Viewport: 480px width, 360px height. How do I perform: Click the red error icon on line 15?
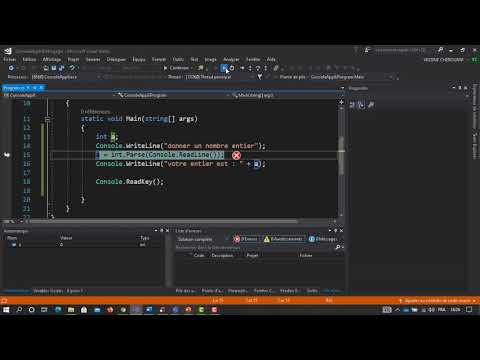236,155
